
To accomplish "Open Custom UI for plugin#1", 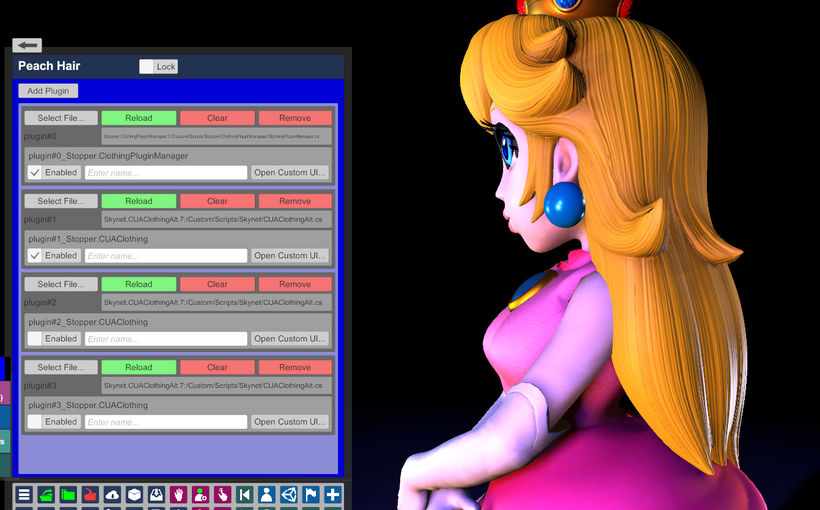I will click(x=290, y=256).
